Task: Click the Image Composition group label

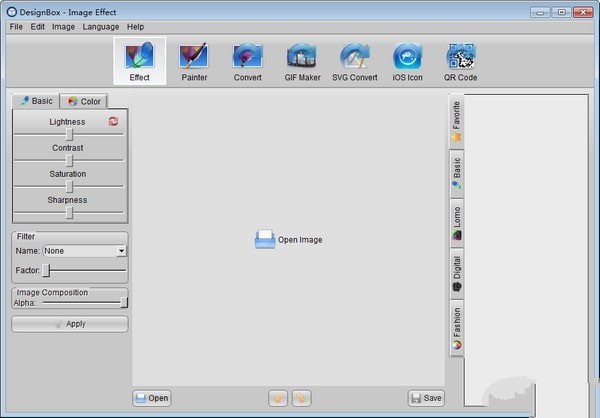Action: coord(52,292)
